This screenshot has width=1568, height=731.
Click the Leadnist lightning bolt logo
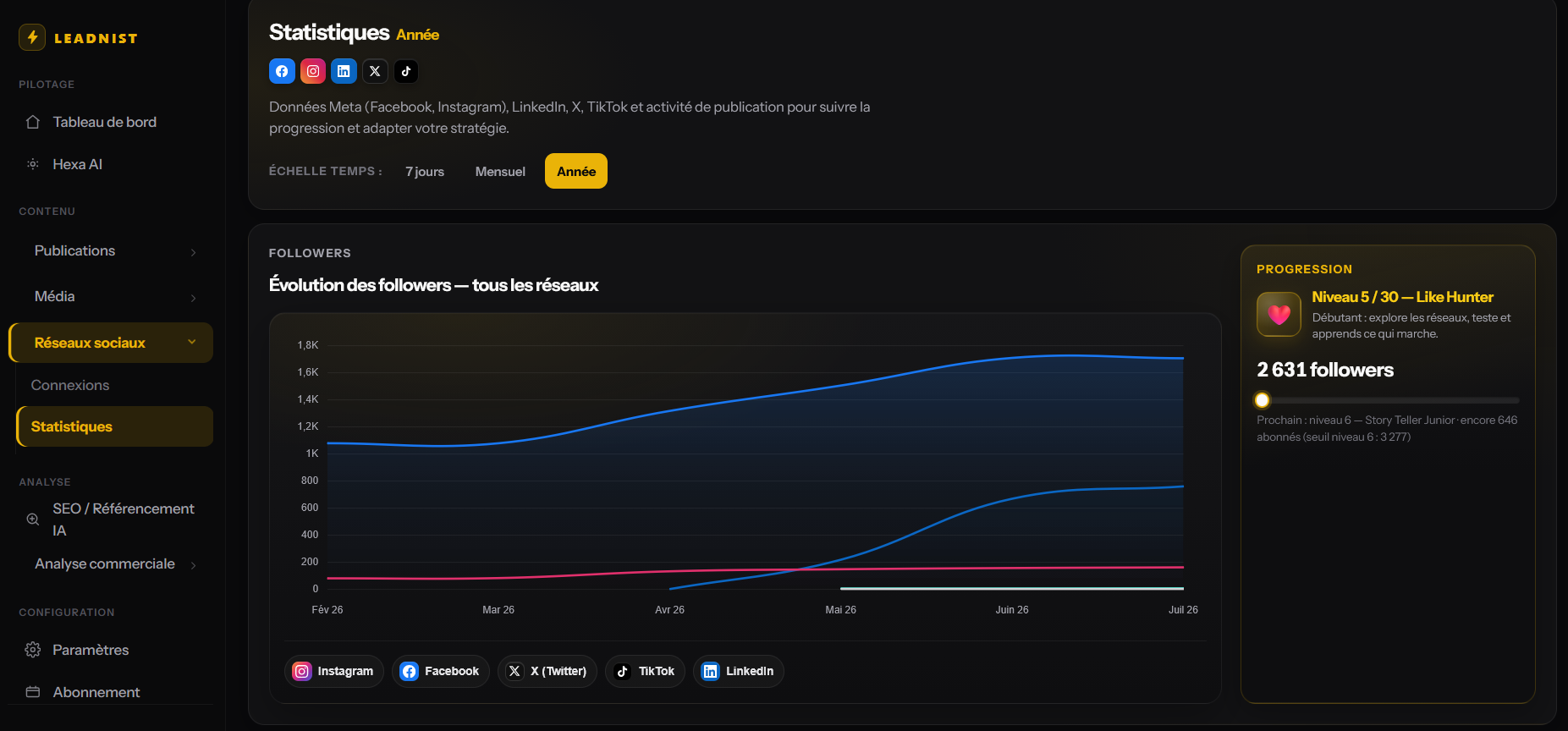coord(32,37)
